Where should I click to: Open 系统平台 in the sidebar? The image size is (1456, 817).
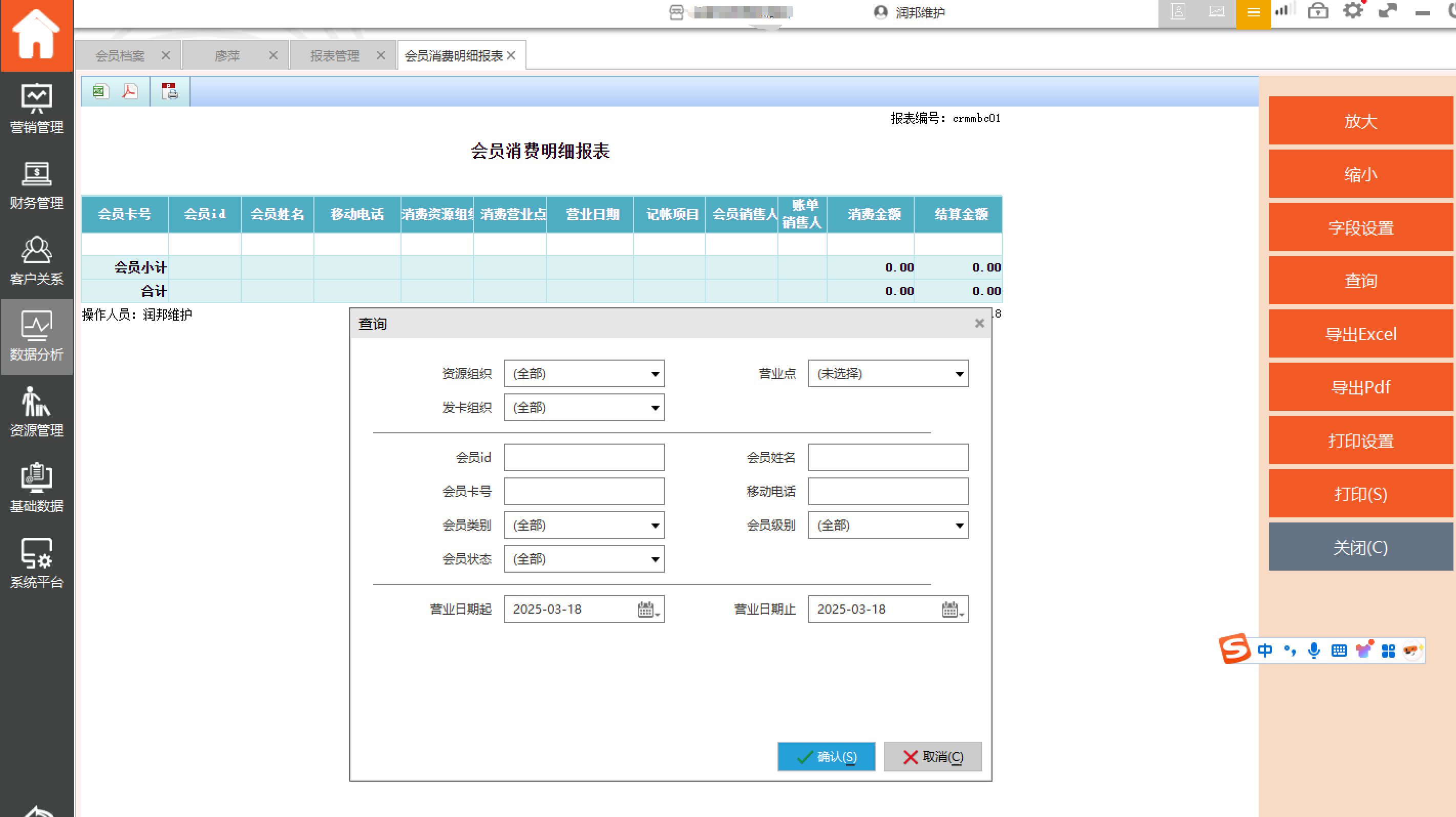tap(36, 563)
